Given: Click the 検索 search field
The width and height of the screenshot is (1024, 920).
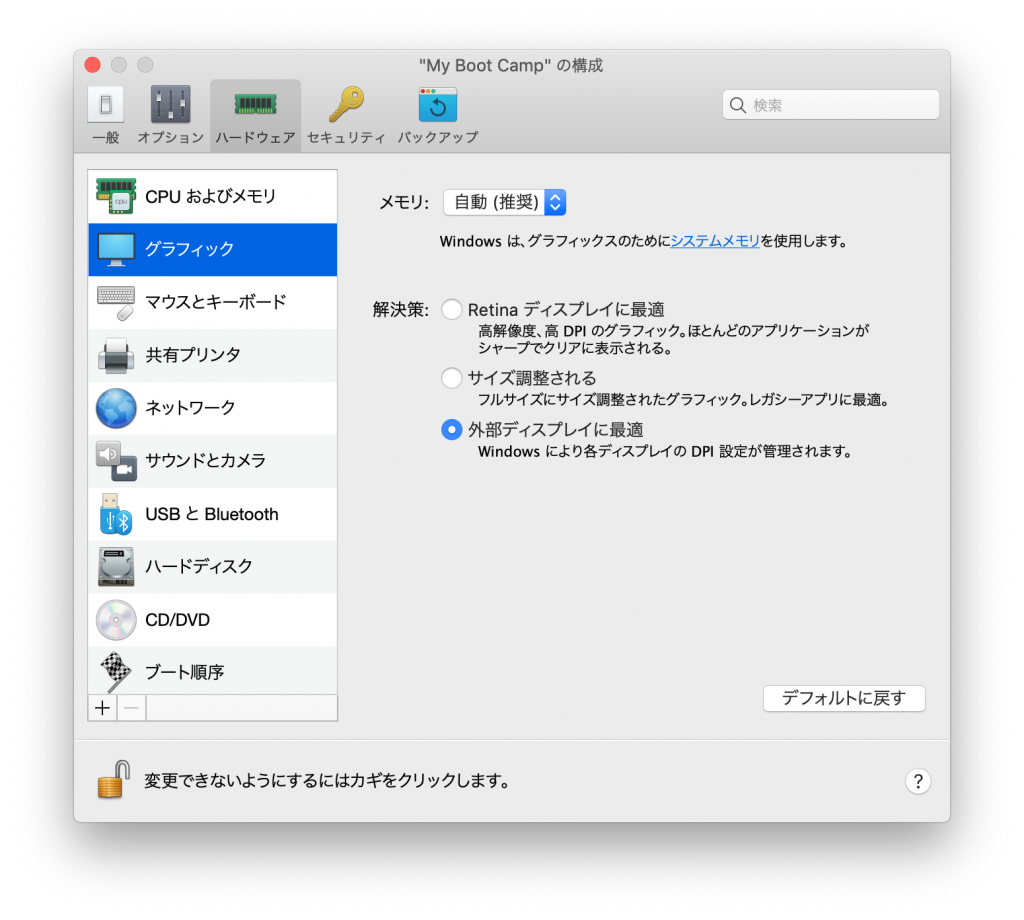Looking at the screenshot, I should [x=831, y=105].
